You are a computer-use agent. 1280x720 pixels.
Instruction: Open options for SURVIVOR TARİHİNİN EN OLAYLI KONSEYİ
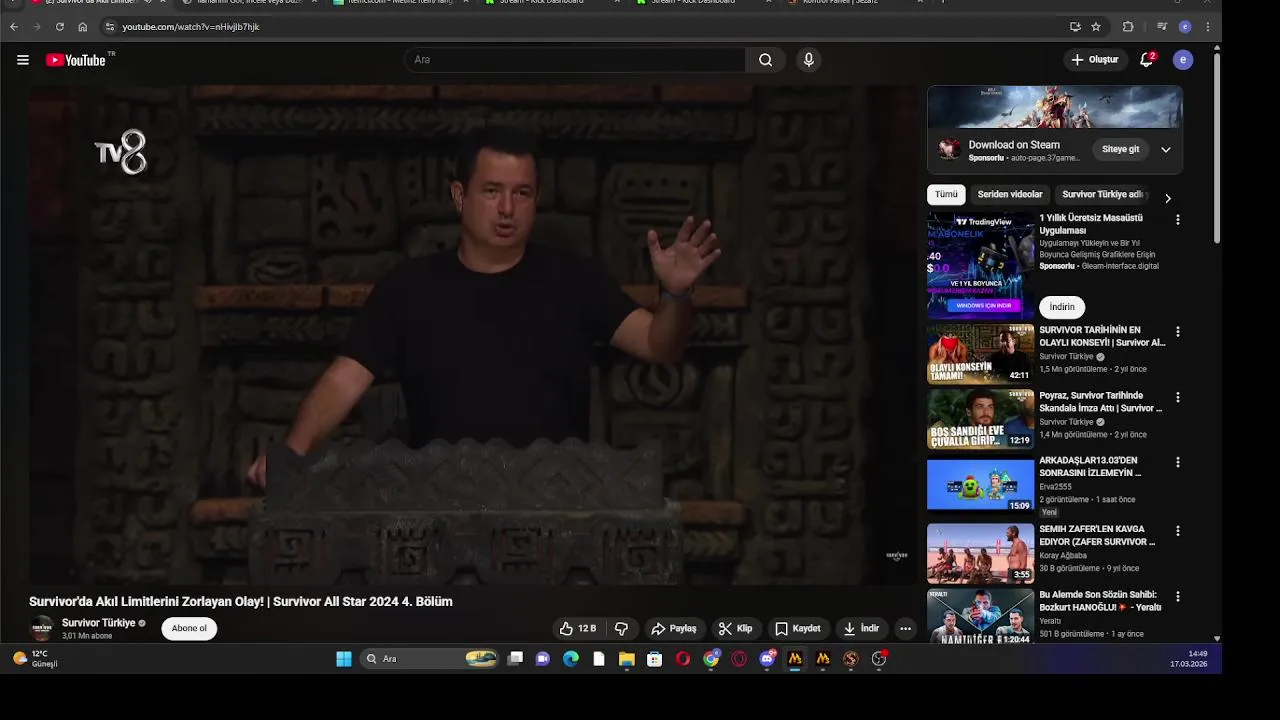(1177, 331)
